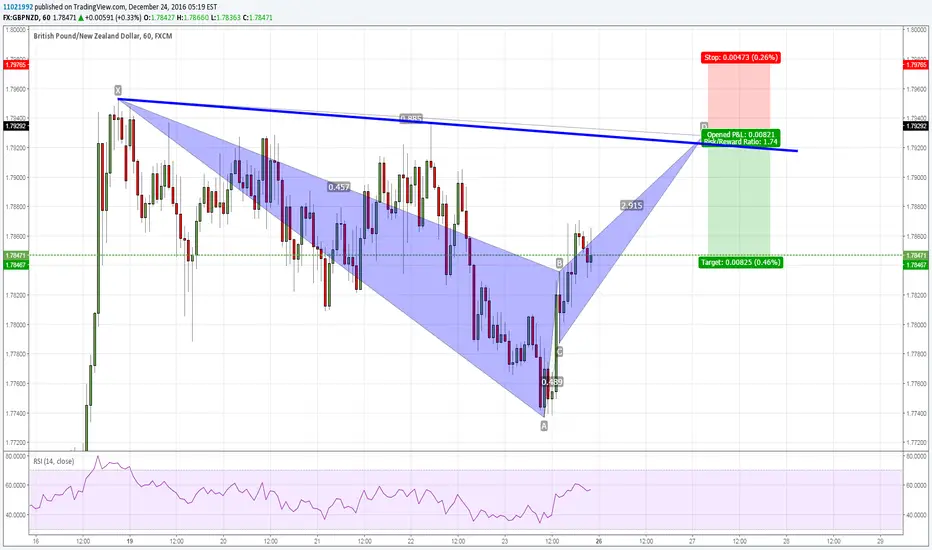Click the 80.0000 level on left RSI scale
The image size is (932, 550).
coord(15,457)
